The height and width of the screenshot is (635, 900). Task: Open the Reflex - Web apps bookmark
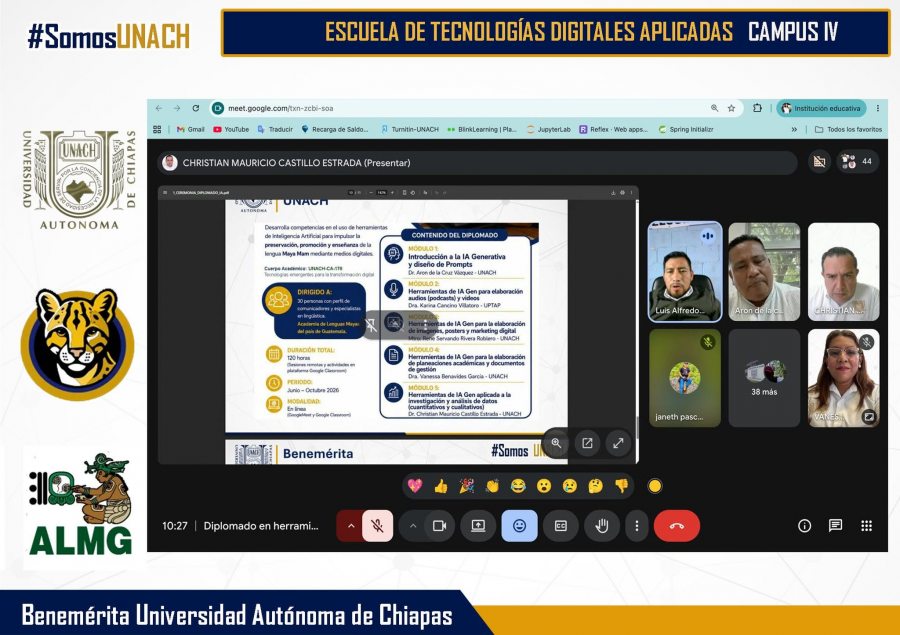(x=614, y=130)
